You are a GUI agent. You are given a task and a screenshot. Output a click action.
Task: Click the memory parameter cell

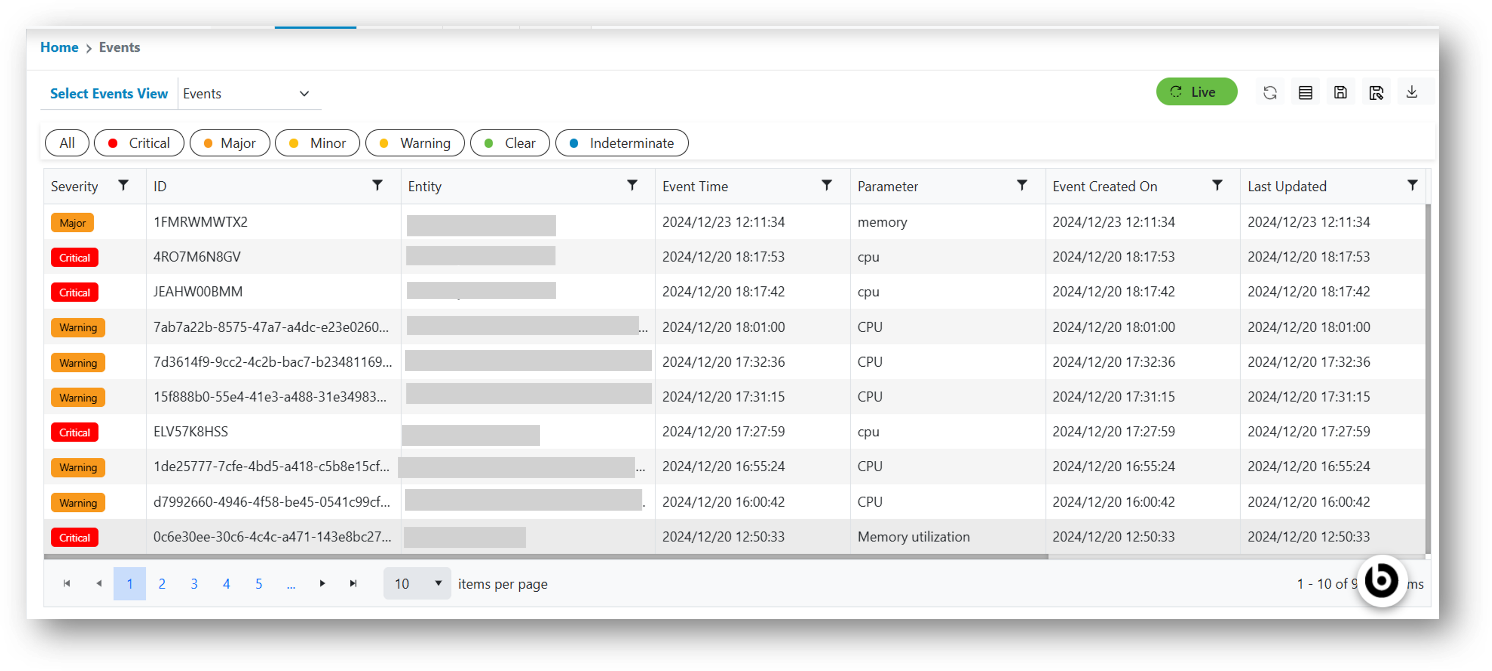(882, 222)
